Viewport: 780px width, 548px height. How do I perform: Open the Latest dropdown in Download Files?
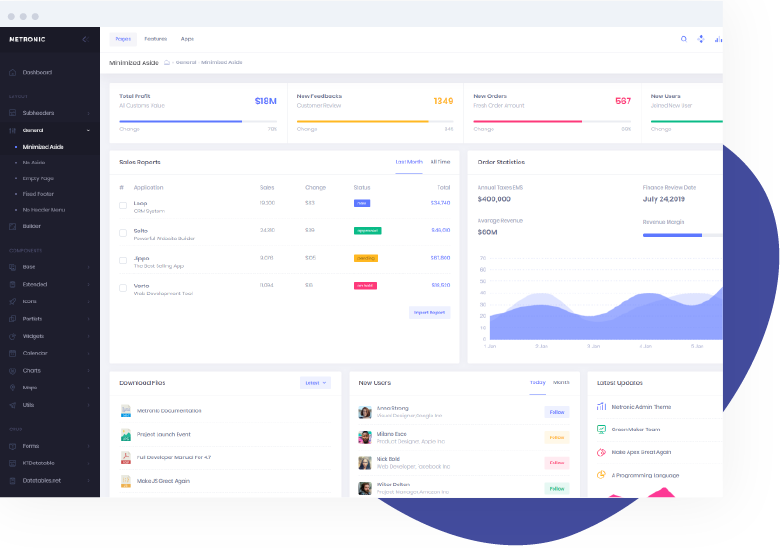point(315,382)
